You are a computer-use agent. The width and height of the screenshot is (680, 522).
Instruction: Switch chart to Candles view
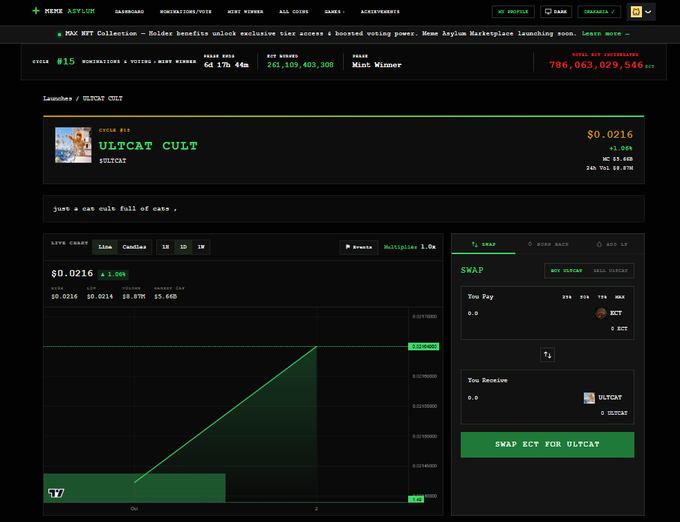[x=134, y=247]
